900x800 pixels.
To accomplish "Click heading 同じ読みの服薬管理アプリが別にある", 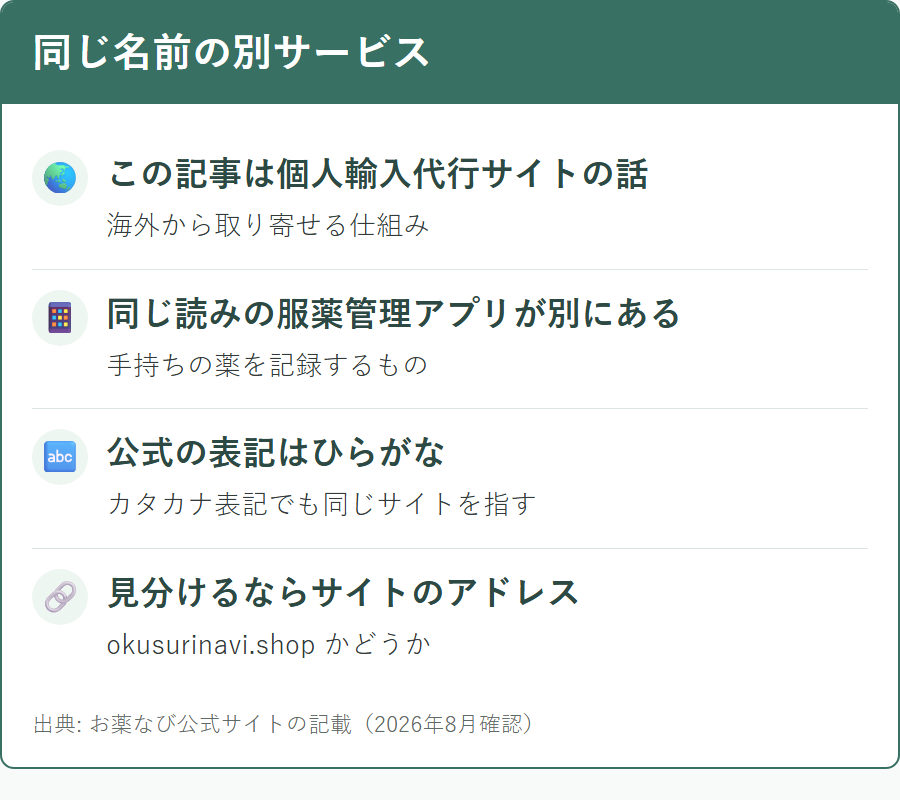I will click(x=394, y=313).
